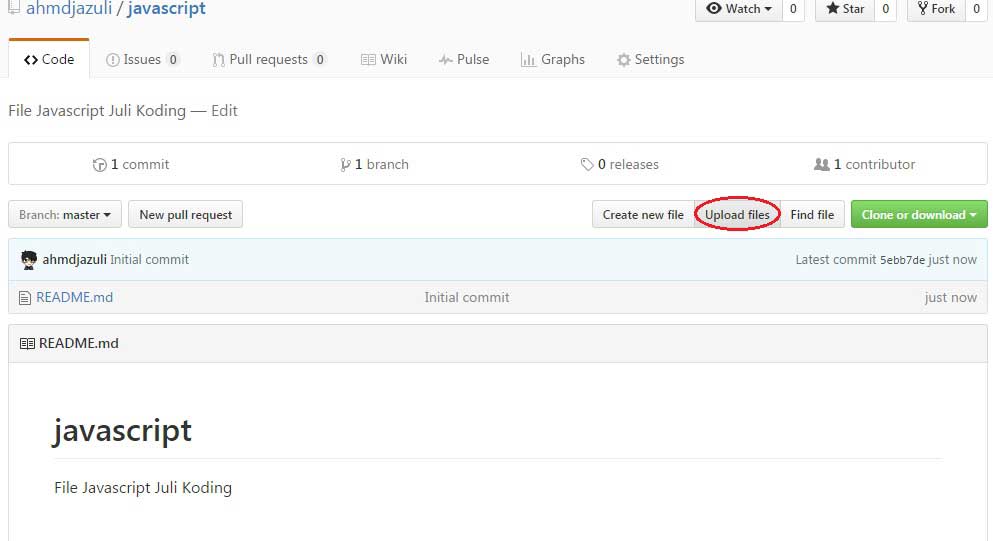Screen dimensions: 993x541
Task: Click the Pull requests branch icon
Action: tap(218, 60)
